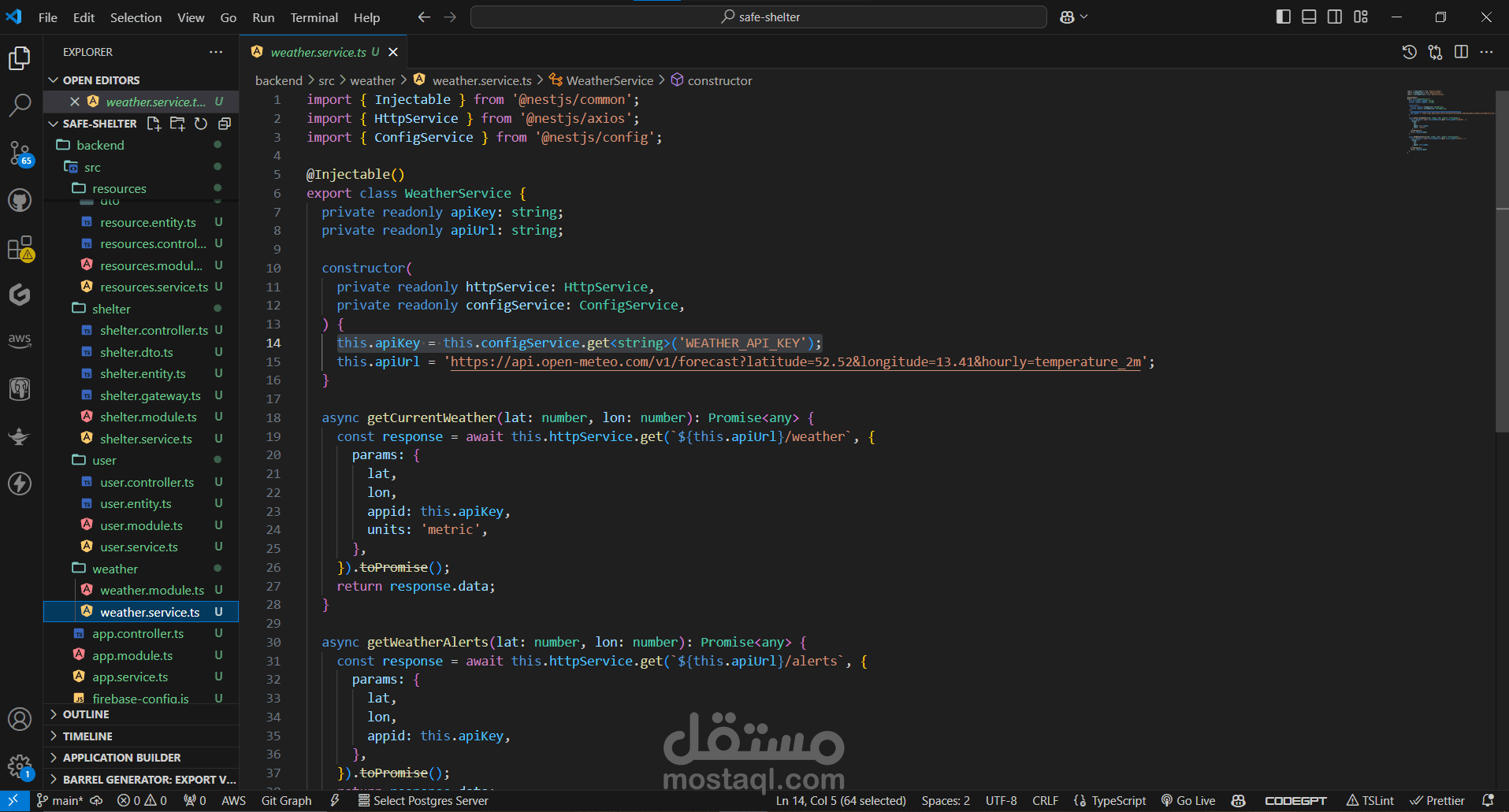The height and width of the screenshot is (812, 1509).
Task: Click Select Postgres Server in status bar
Action: click(x=423, y=801)
